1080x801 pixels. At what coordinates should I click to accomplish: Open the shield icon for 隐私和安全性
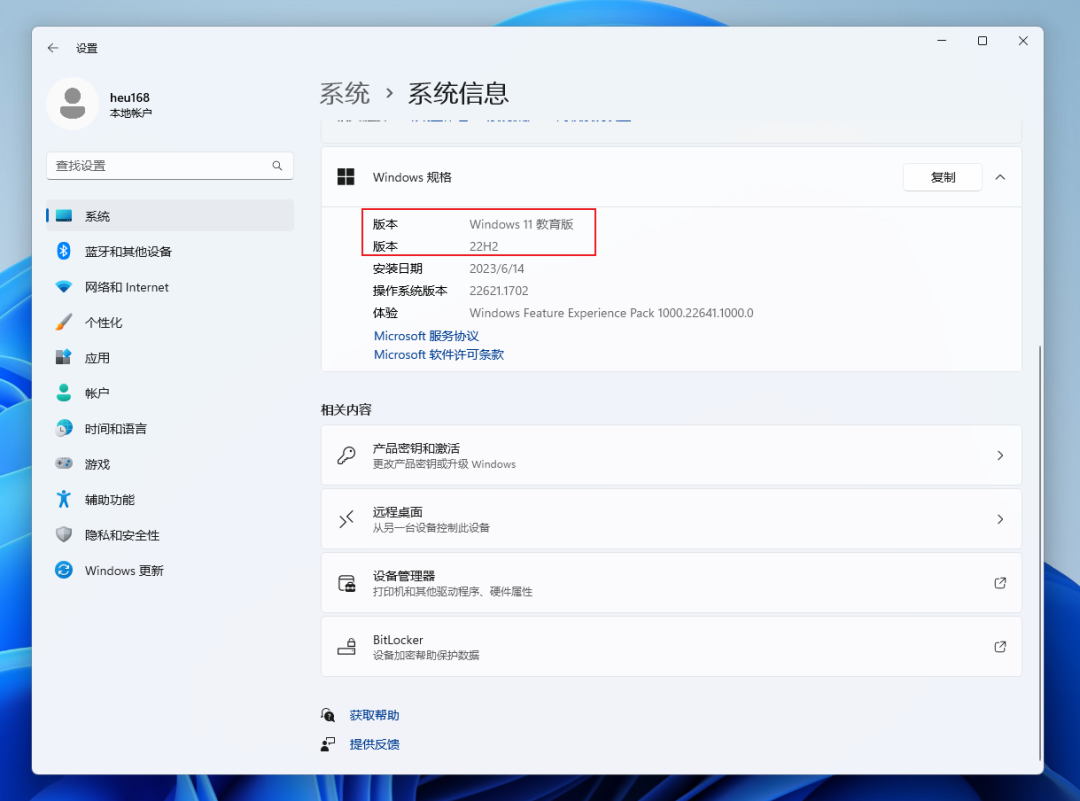[64, 534]
